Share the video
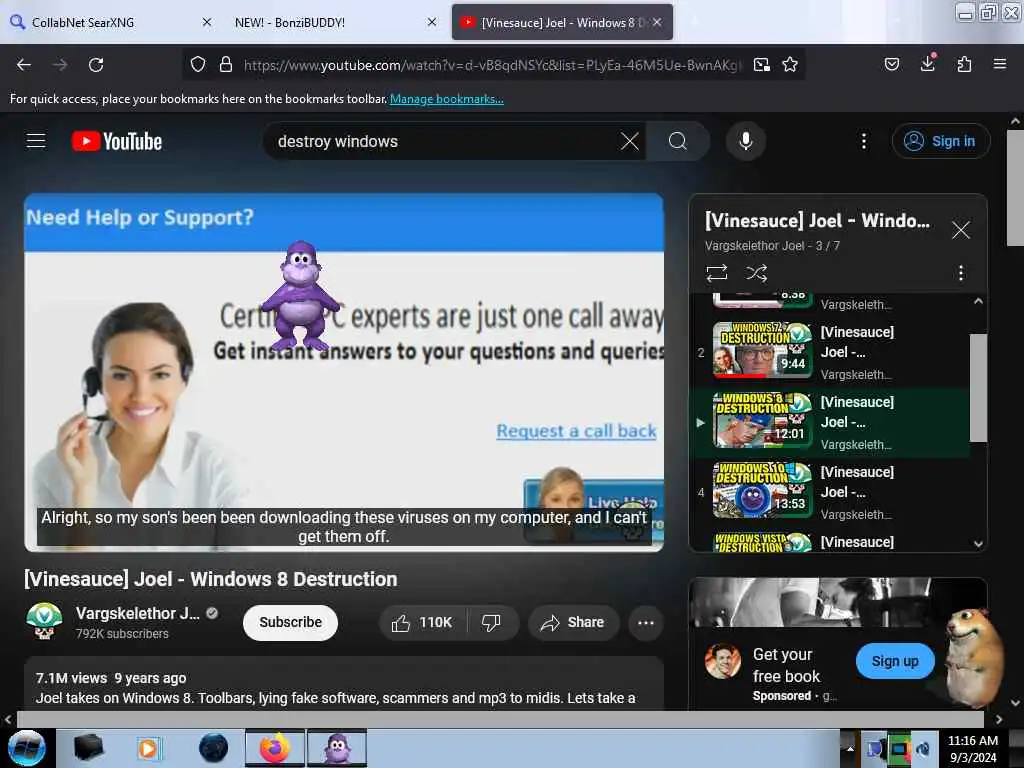Screen dimensions: 1024x768 point(572,622)
